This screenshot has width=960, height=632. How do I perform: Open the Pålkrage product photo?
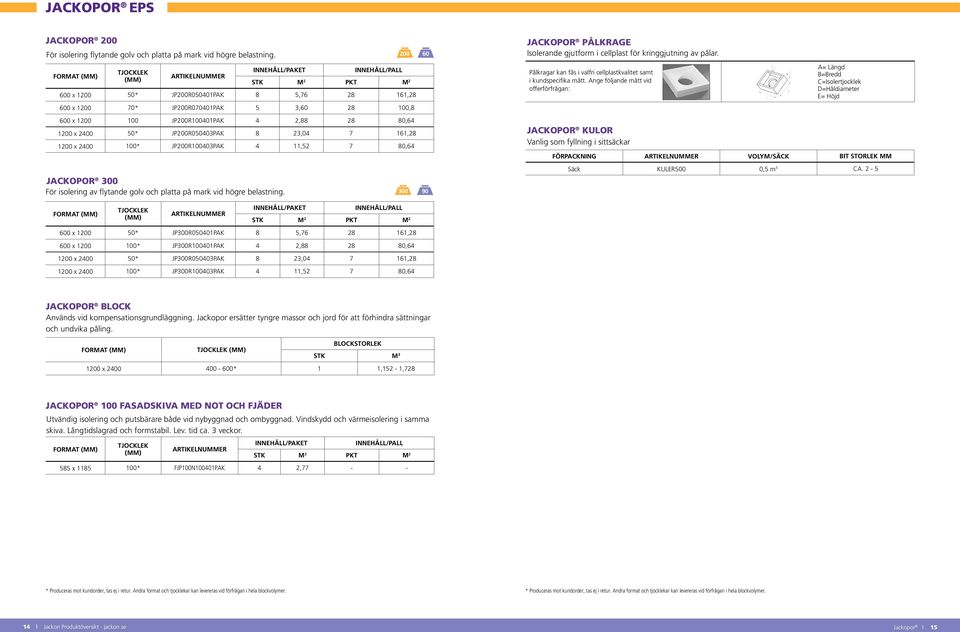[x=686, y=81]
